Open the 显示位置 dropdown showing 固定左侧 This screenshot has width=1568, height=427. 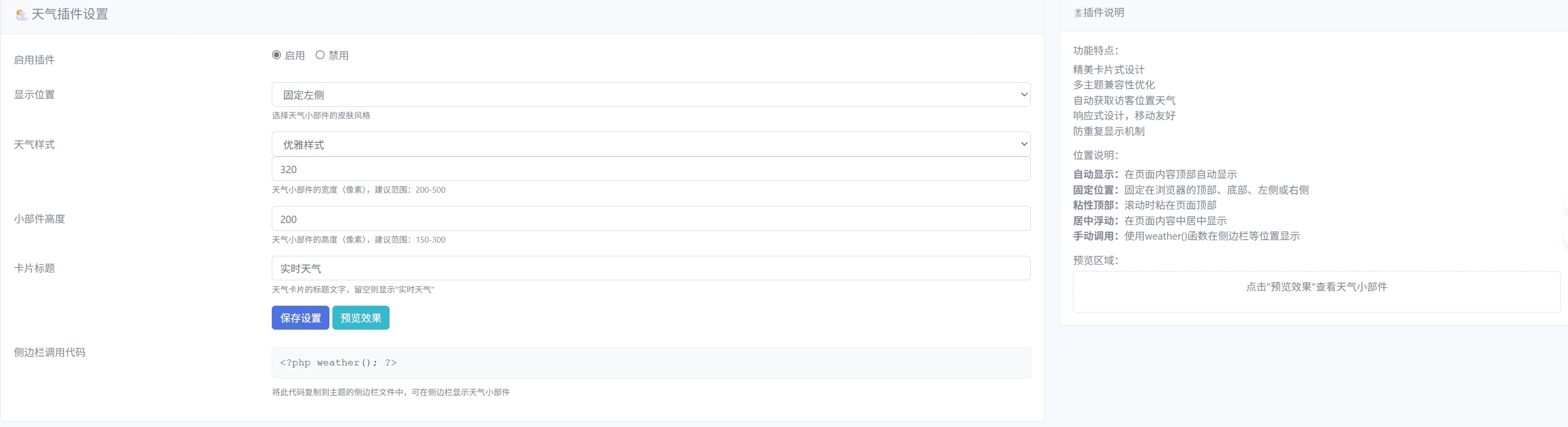coord(650,94)
